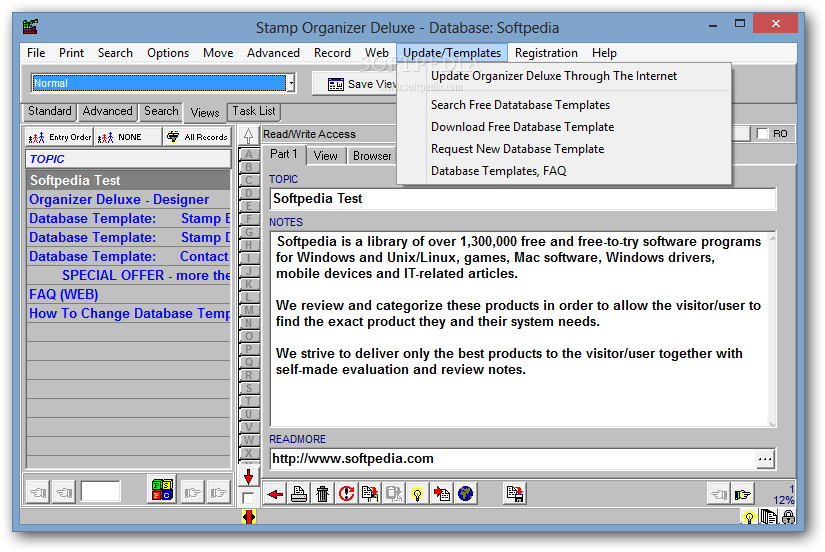The width and height of the screenshot is (825, 552).
Task: Click the blank box between the hand icons
Action: (x=100, y=492)
